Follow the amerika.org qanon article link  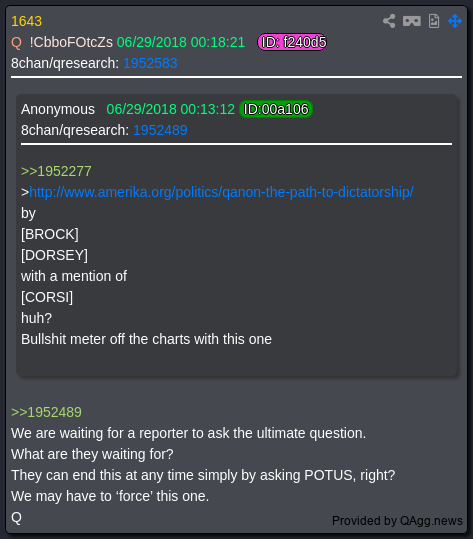[x=221, y=192]
